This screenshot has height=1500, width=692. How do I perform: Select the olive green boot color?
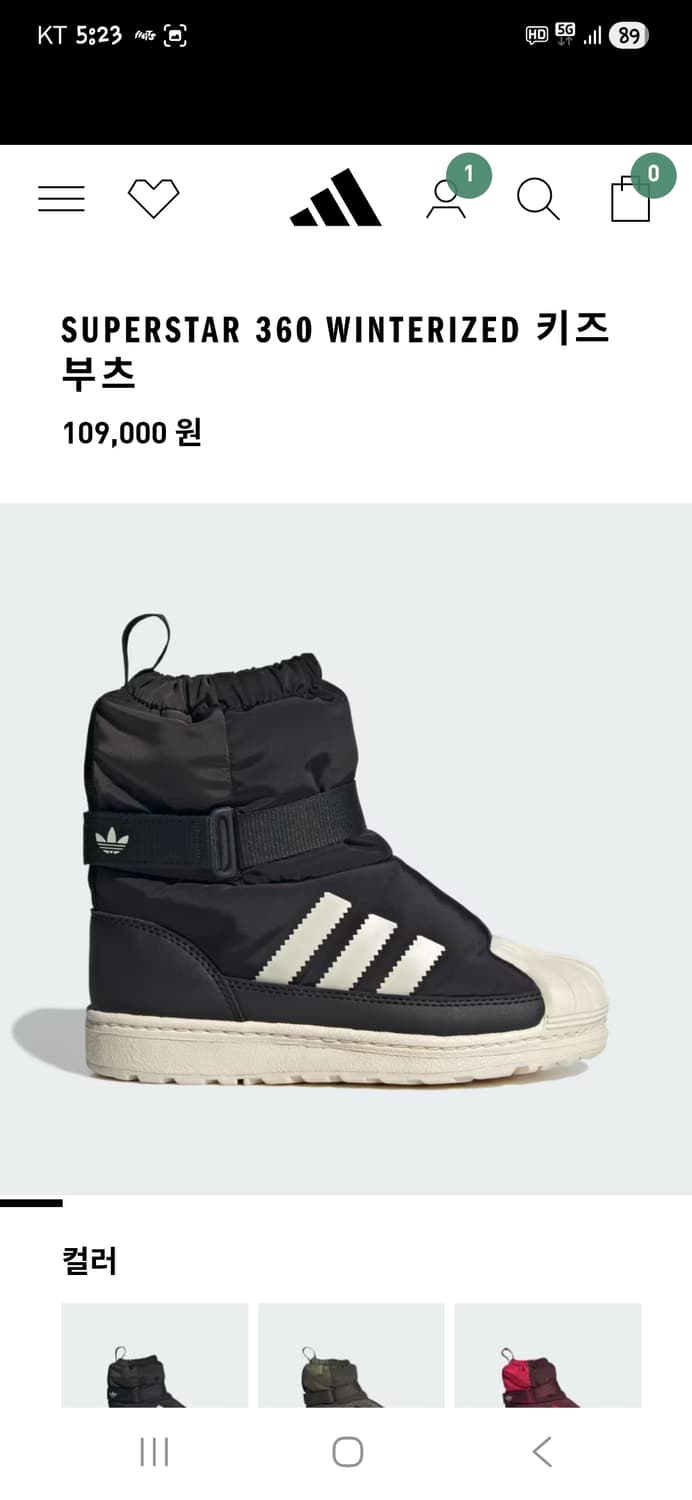tap(351, 1355)
